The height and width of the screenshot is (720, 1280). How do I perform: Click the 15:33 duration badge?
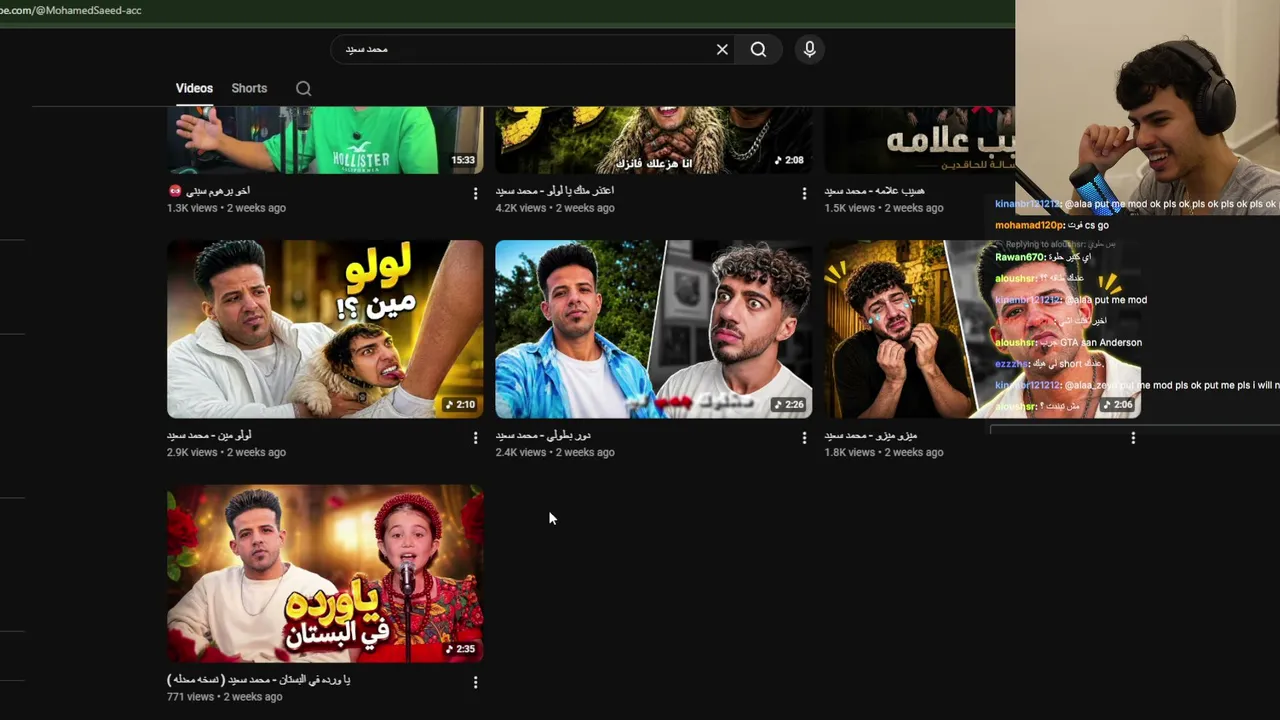coord(462,160)
